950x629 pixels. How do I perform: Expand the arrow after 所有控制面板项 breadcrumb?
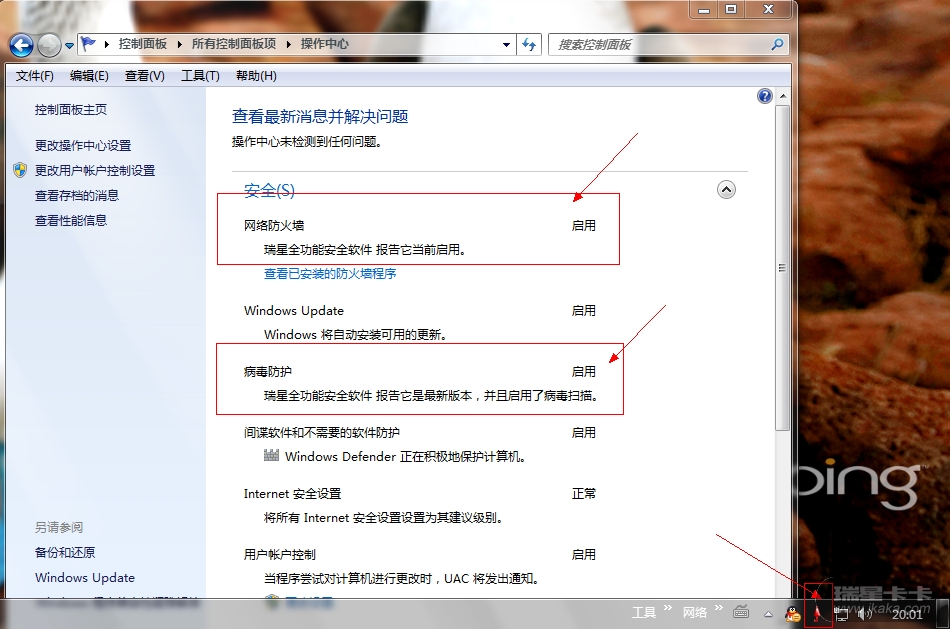(x=288, y=44)
